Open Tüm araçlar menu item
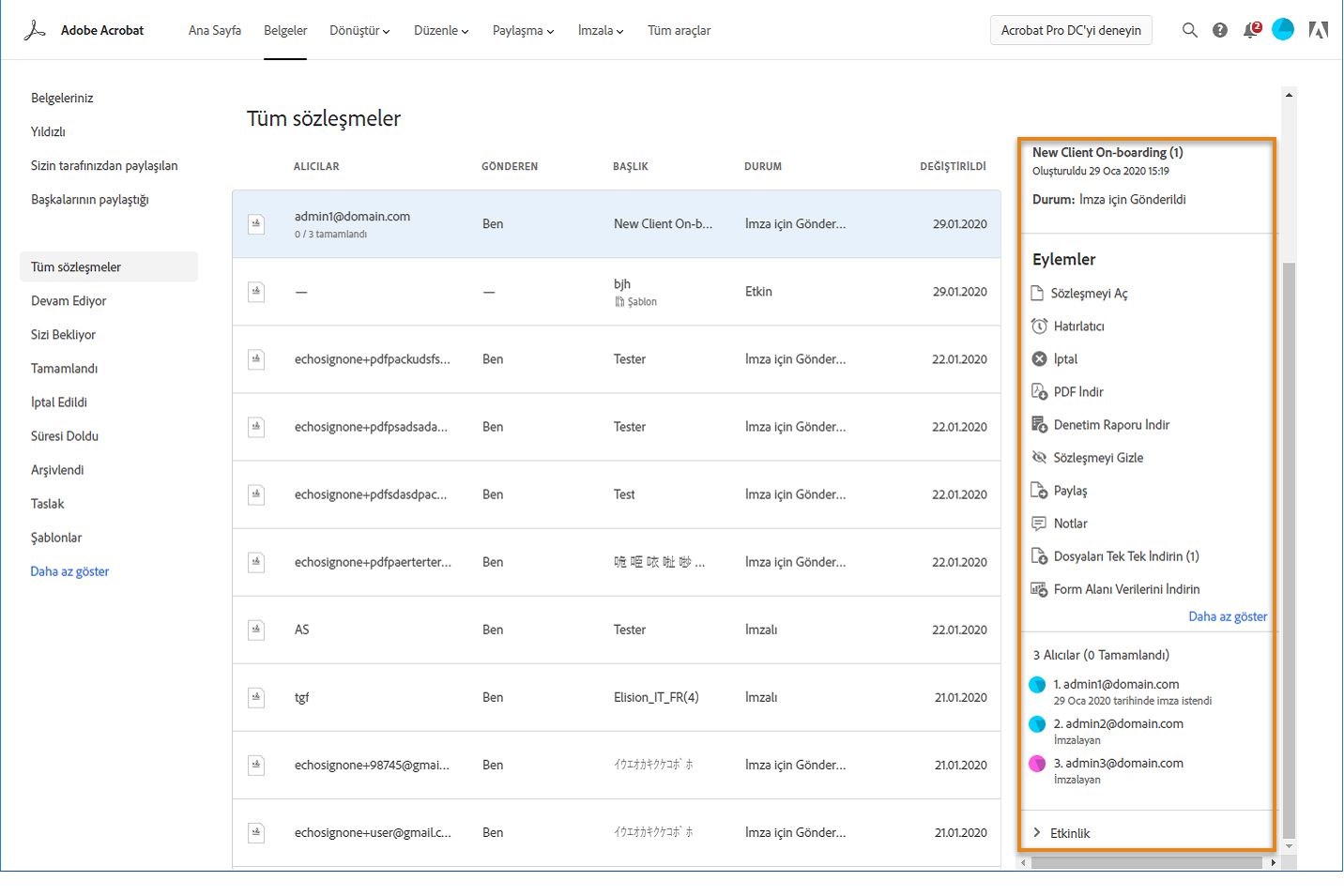The width and height of the screenshot is (1344, 896). 679,30
